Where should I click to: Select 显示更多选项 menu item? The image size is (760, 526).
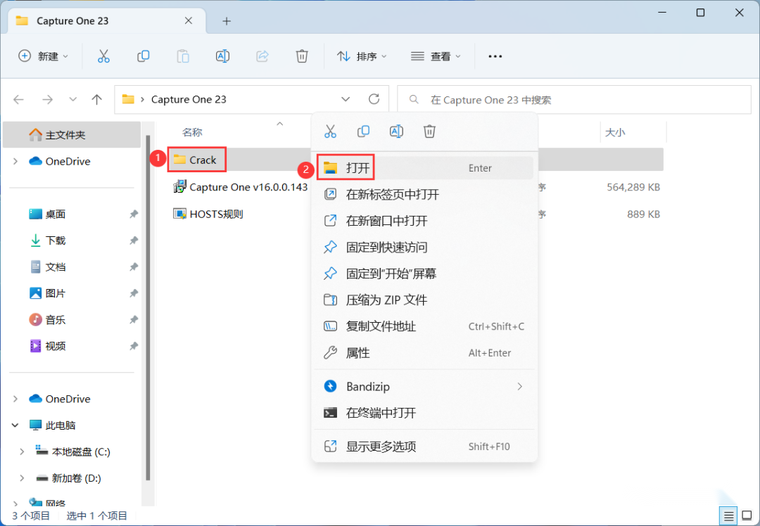pos(425,446)
